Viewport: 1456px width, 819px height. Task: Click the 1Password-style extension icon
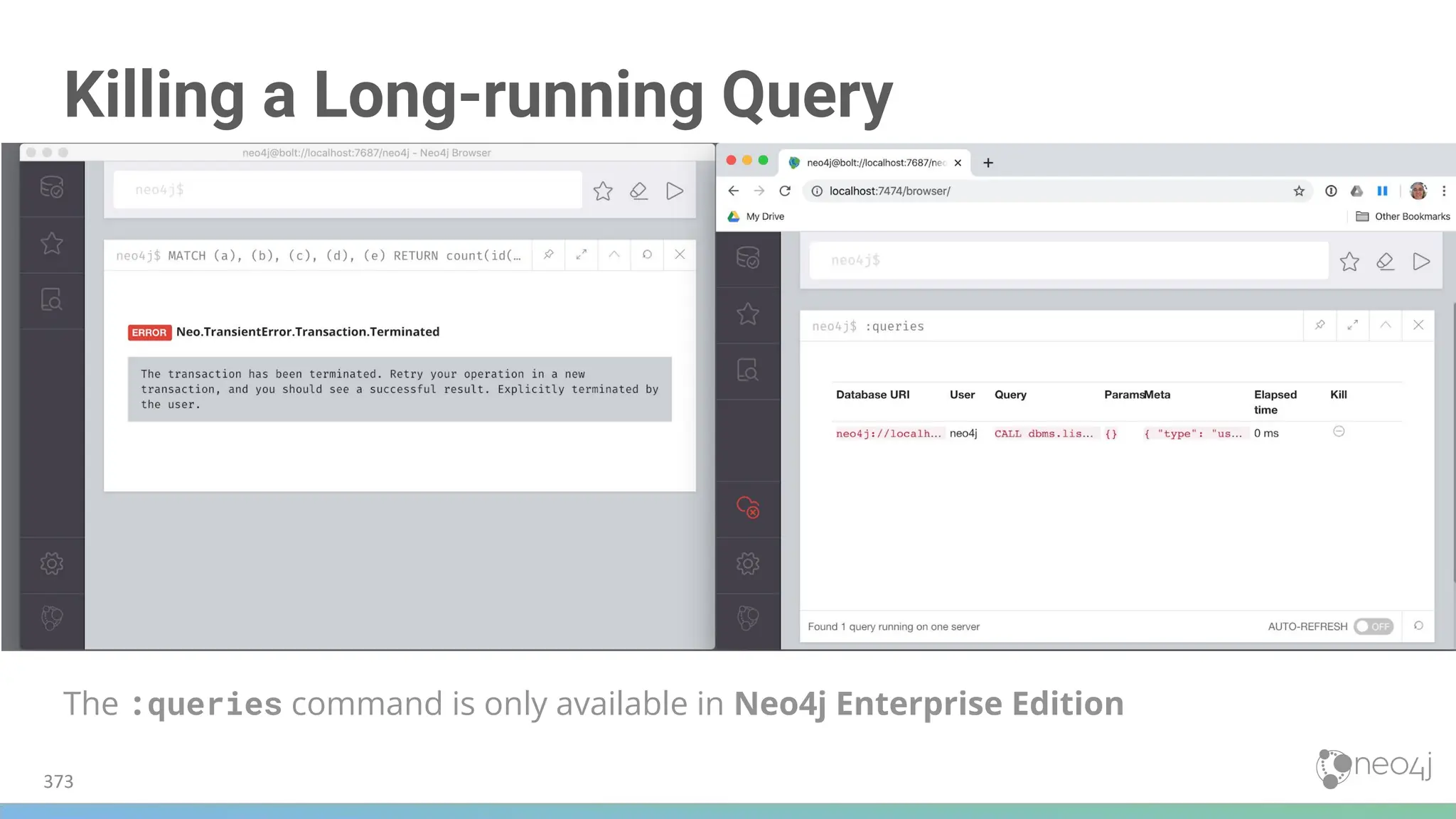click(x=1331, y=191)
